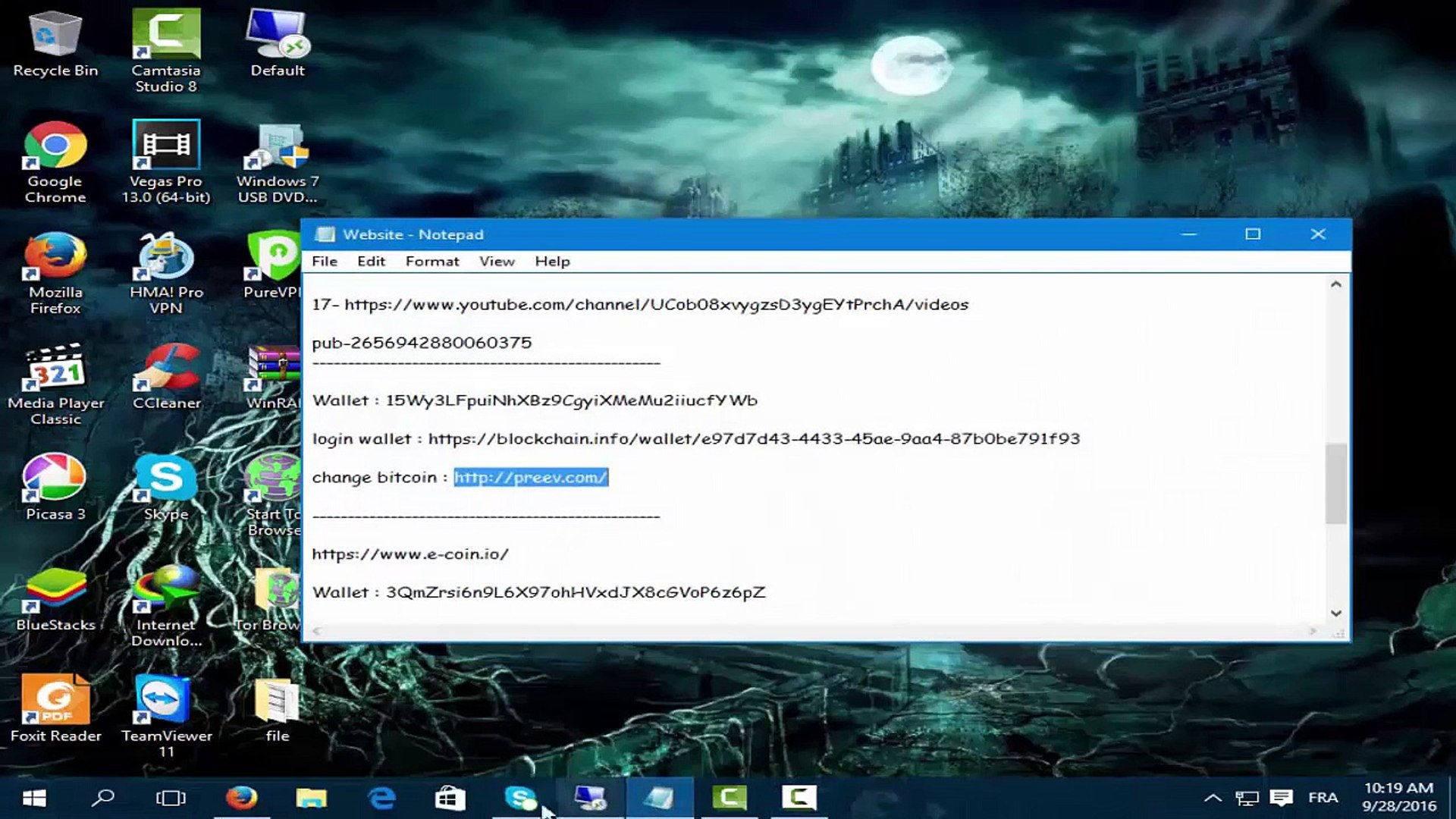The height and width of the screenshot is (819, 1456).
Task: Open Action Center notifications icon
Action: pos(1281,798)
